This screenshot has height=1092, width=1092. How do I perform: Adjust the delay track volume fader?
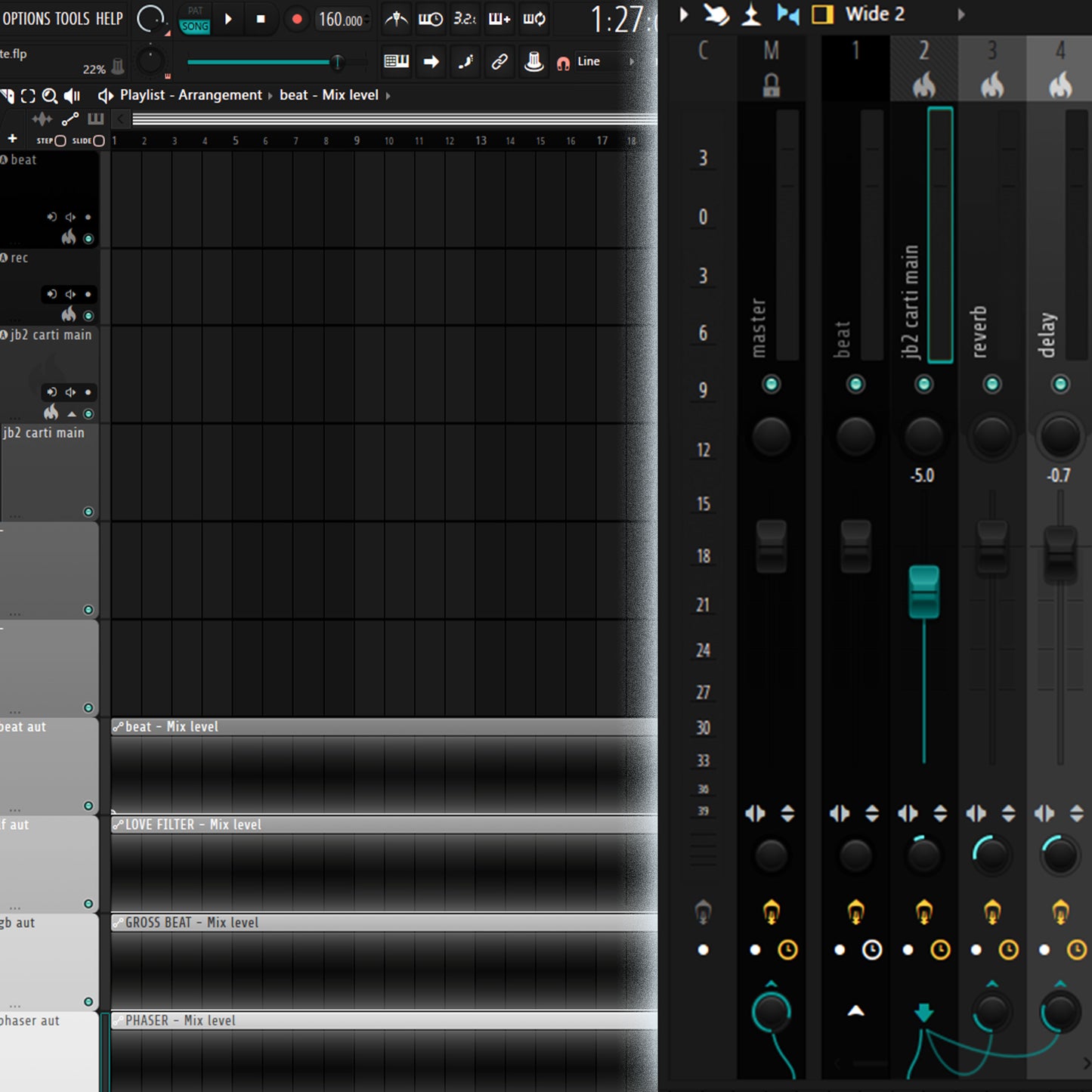(1060, 555)
